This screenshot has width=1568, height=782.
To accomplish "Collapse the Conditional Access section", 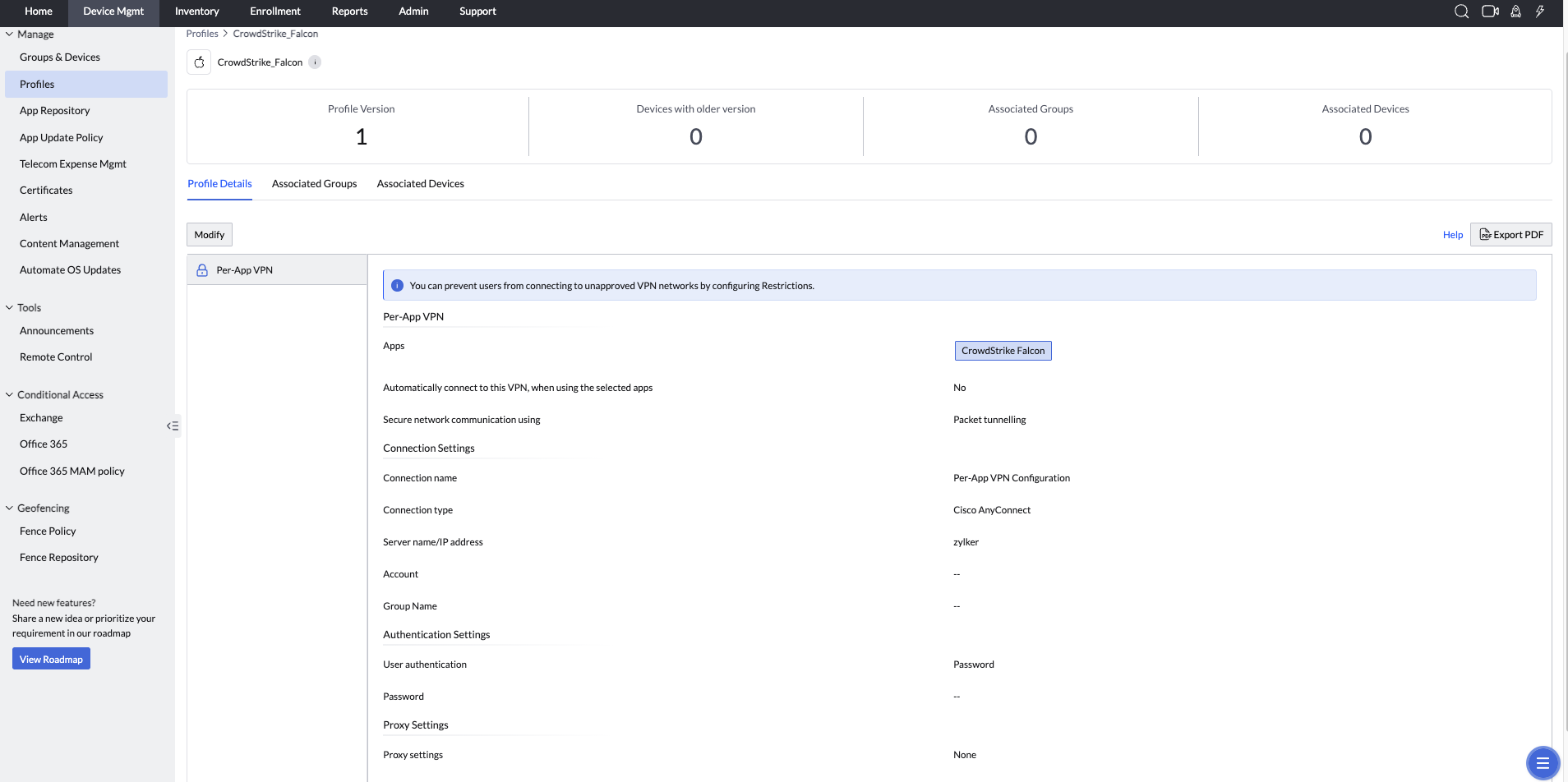I will tap(10, 395).
